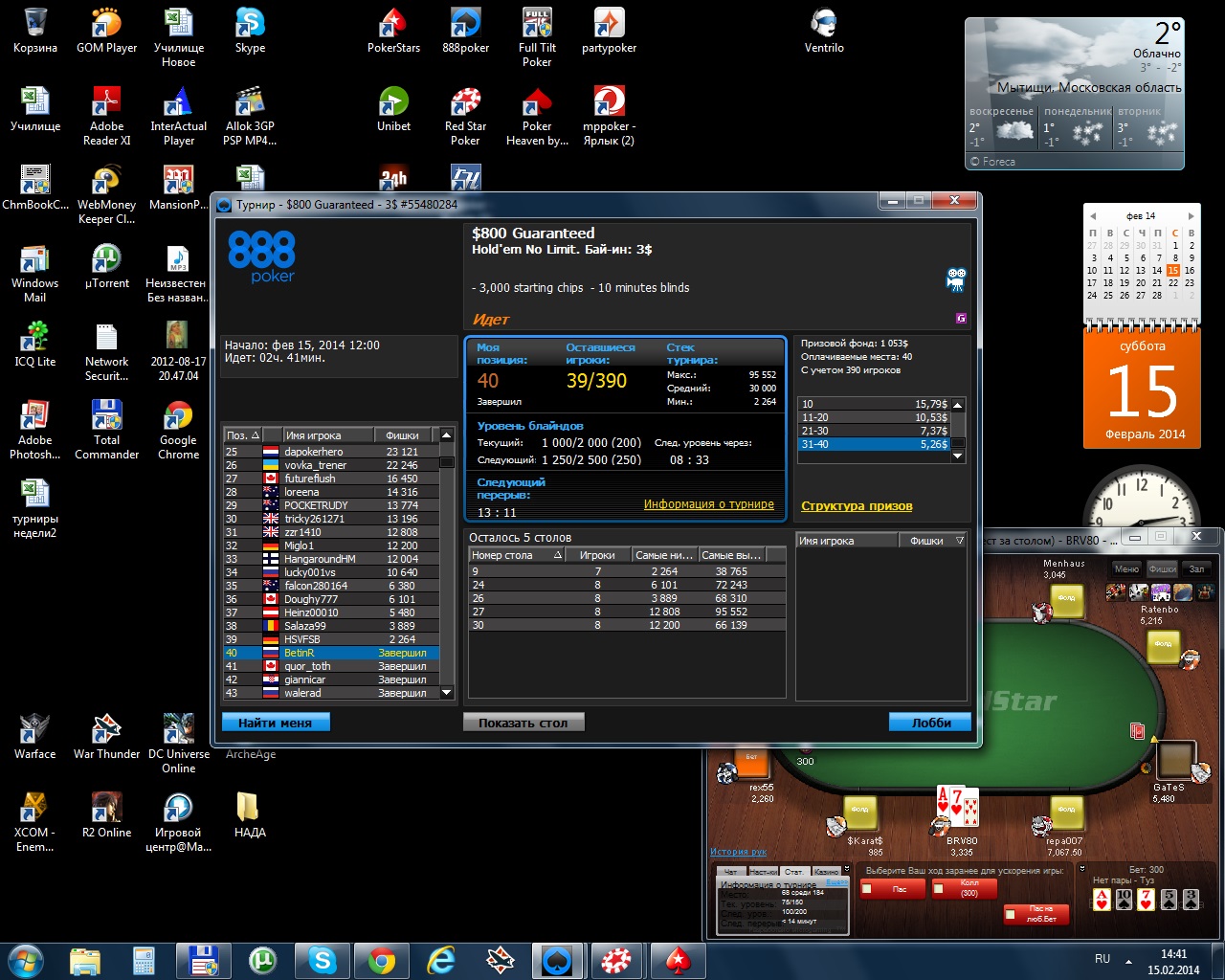1225x980 pixels.
Task: Enable the Колл (300) pre-action checkbox
Action: coord(940,889)
